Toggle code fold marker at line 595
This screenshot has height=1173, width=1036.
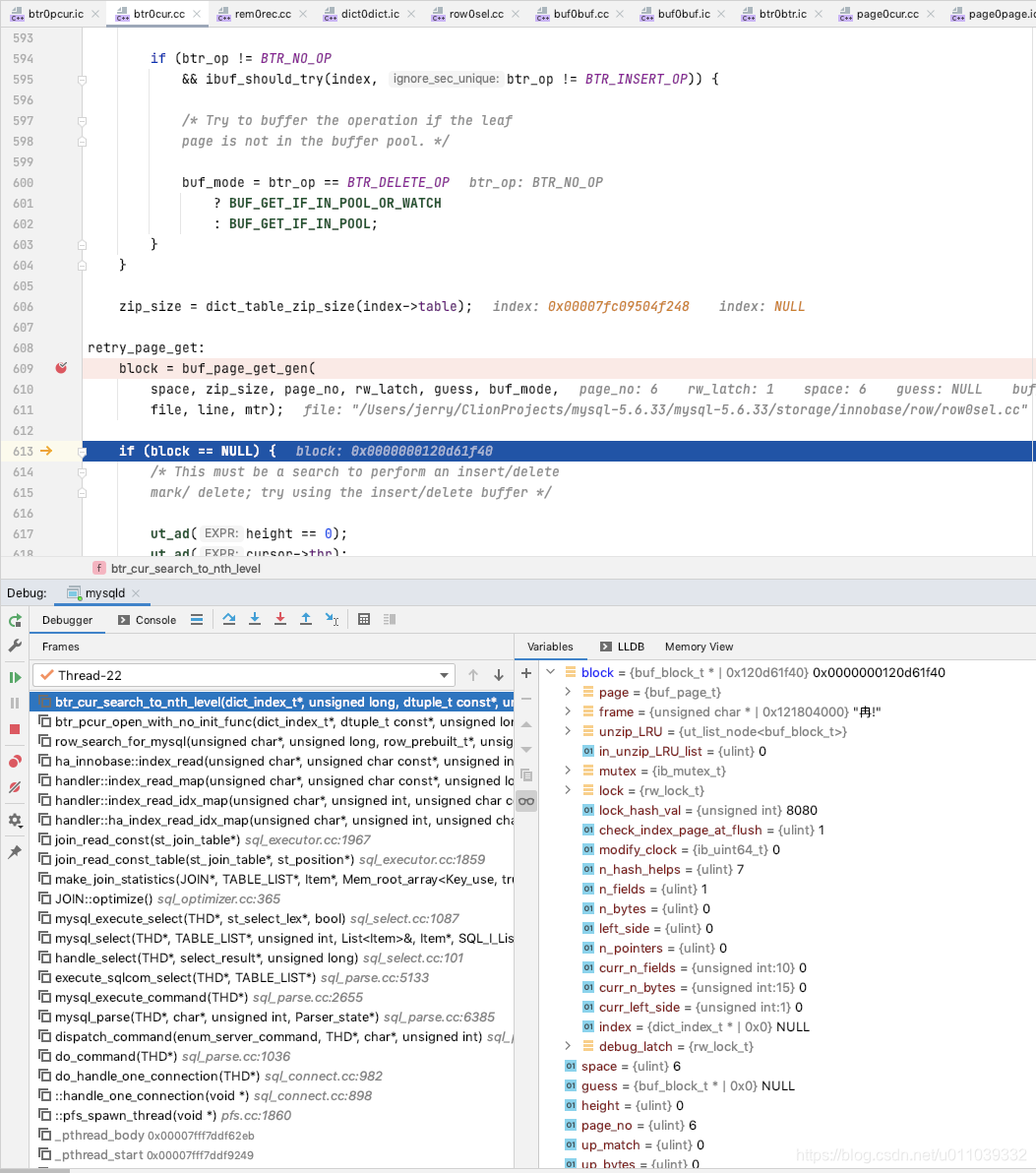click(83, 80)
